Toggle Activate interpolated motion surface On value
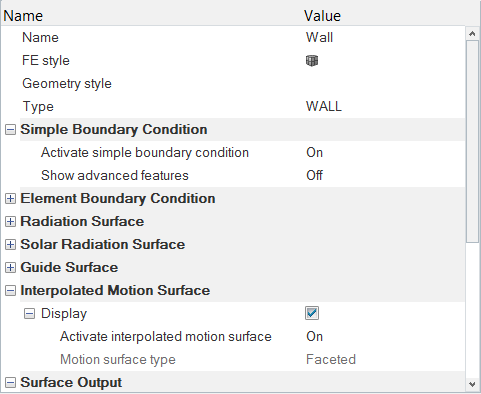 [x=314, y=337]
